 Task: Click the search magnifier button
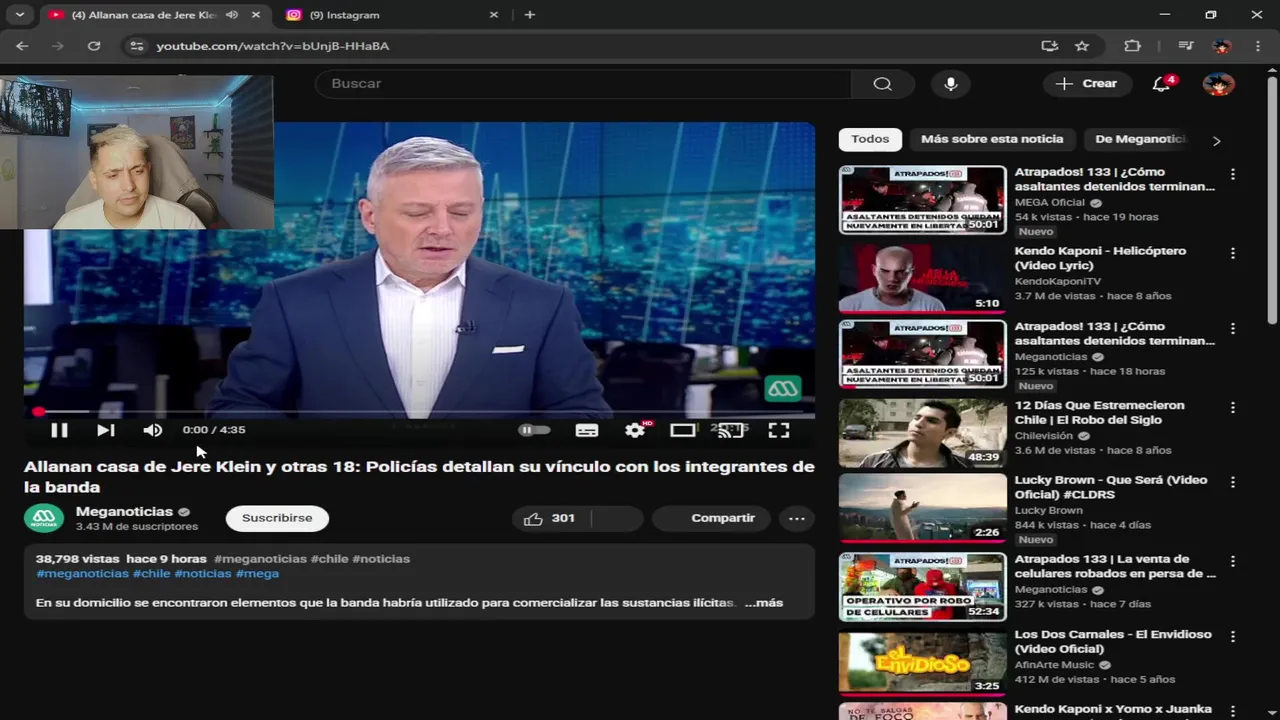[x=882, y=84]
